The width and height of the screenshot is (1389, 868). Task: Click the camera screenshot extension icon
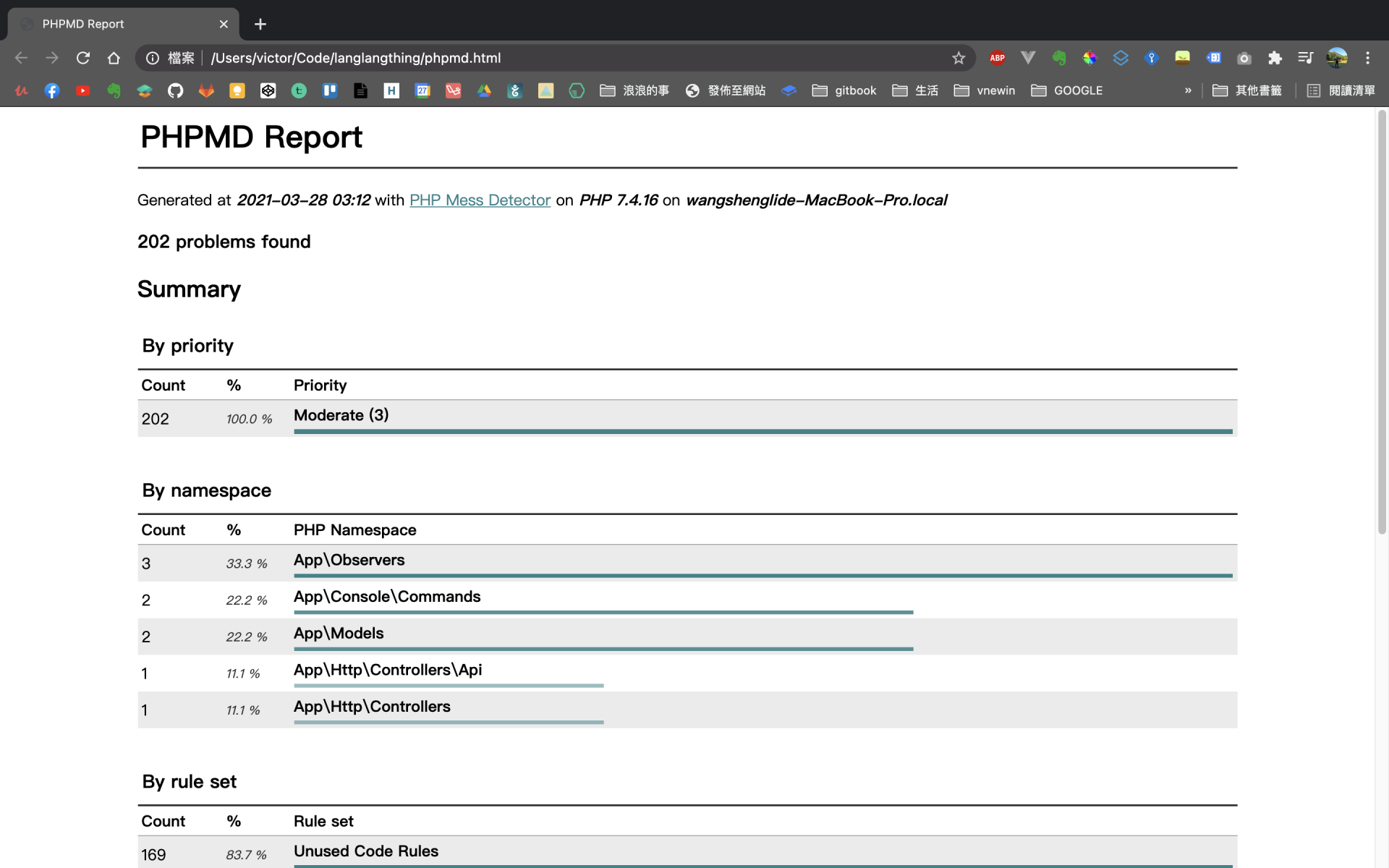(x=1244, y=58)
